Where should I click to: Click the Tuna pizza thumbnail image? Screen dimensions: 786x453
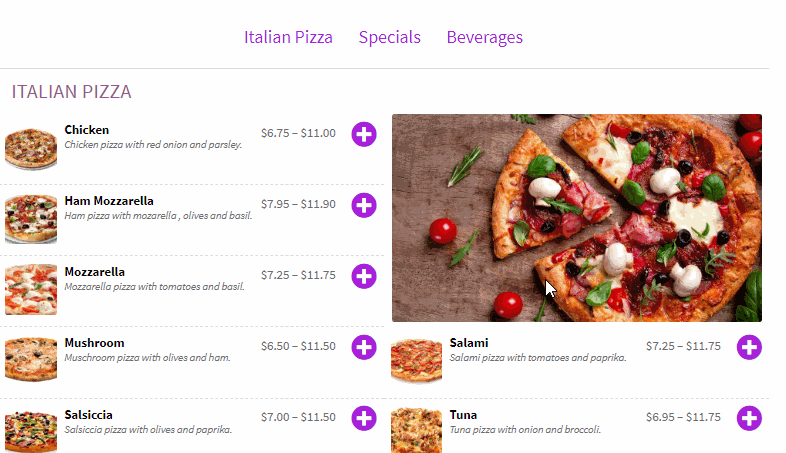[416, 430]
